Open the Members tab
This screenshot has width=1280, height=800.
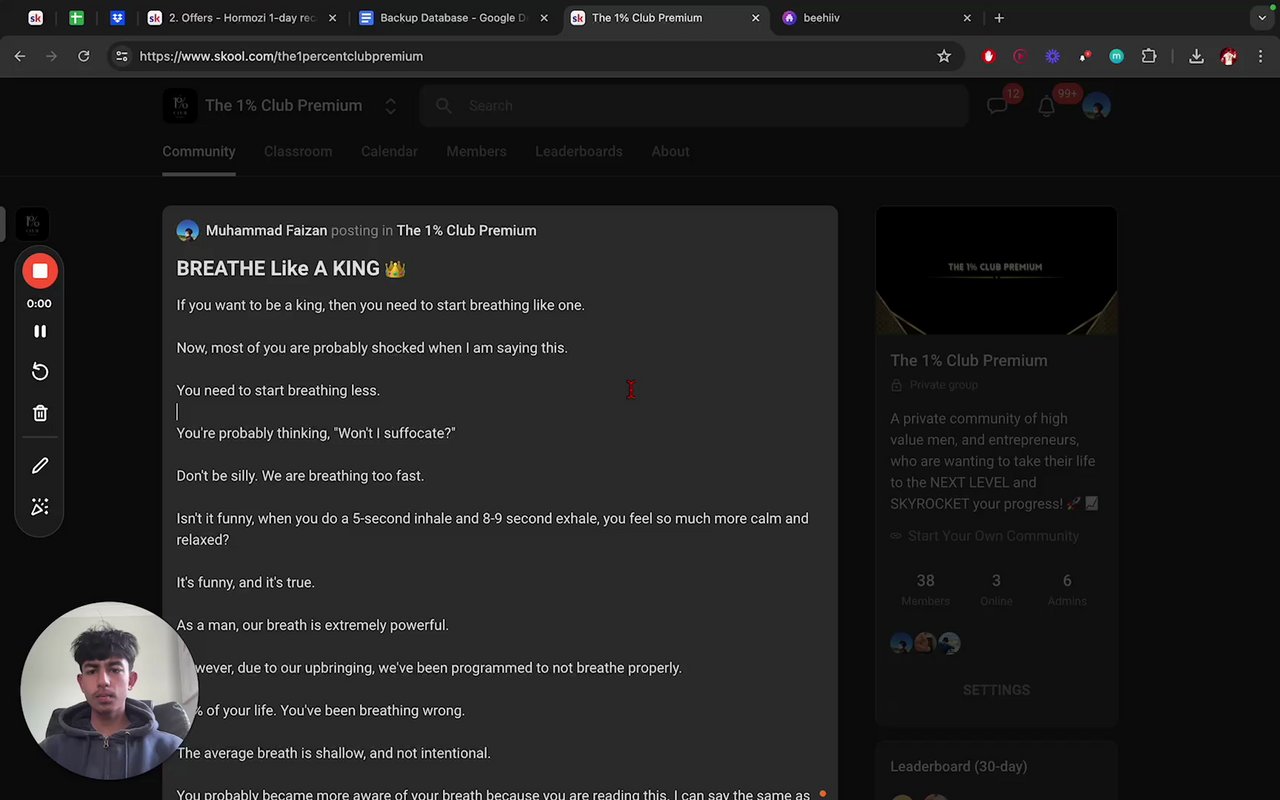pos(476,151)
